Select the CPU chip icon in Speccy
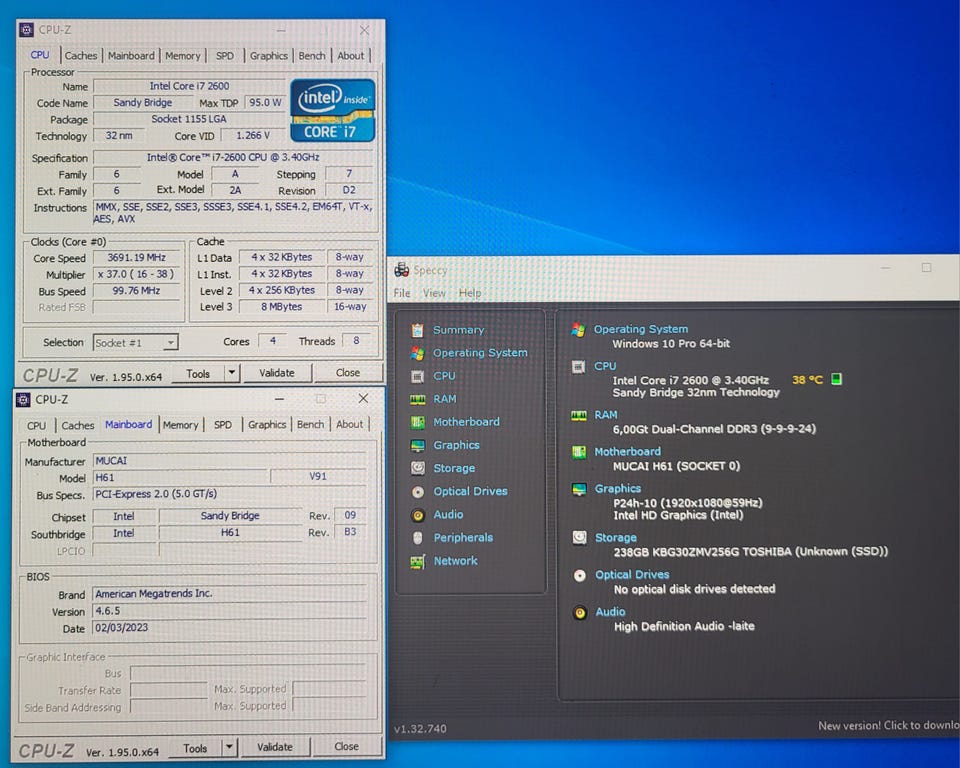The image size is (960, 768). point(417,376)
